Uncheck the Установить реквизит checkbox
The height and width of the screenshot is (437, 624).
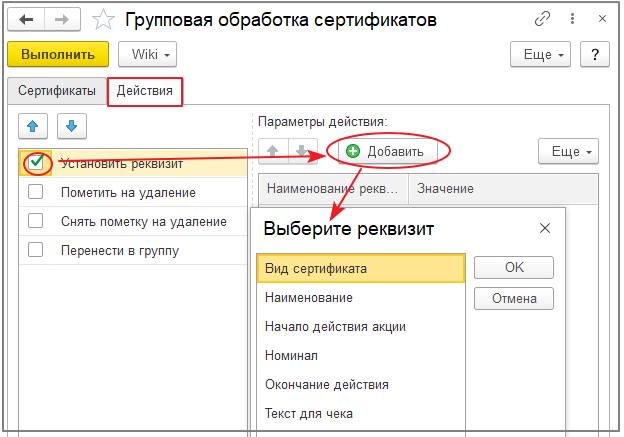pos(36,162)
